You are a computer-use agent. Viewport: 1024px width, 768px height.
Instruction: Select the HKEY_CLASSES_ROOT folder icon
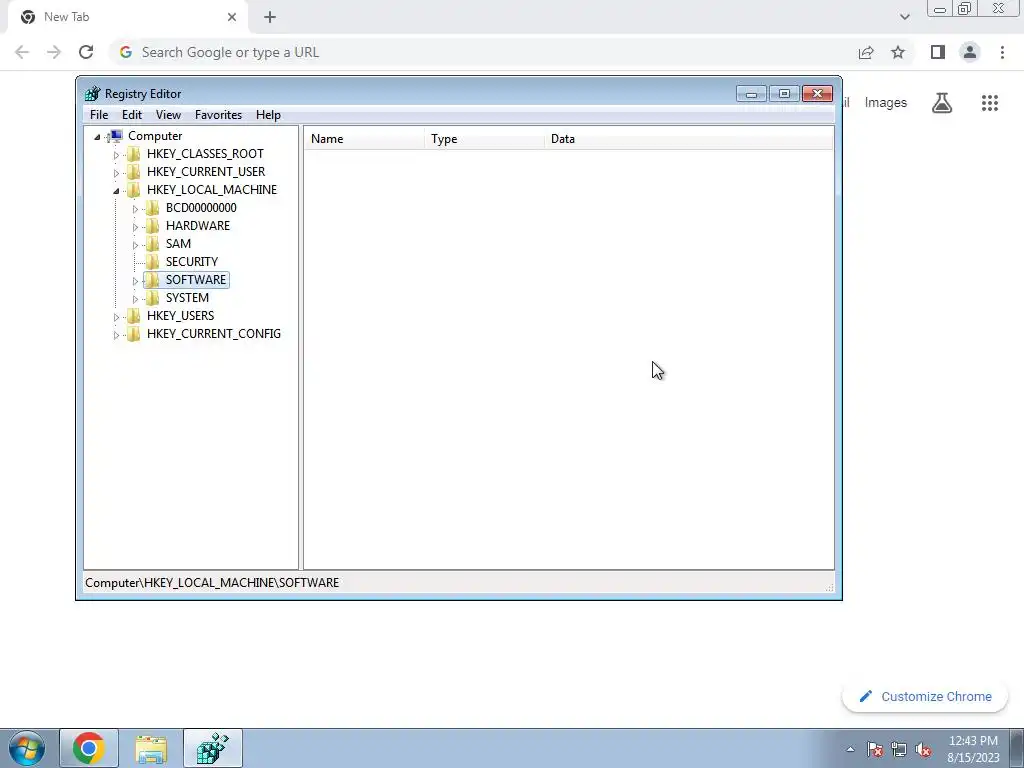pos(133,153)
